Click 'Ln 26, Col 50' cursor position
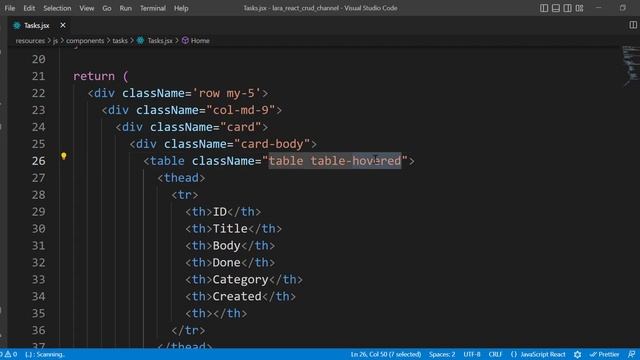640x360 pixels. tap(386, 354)
